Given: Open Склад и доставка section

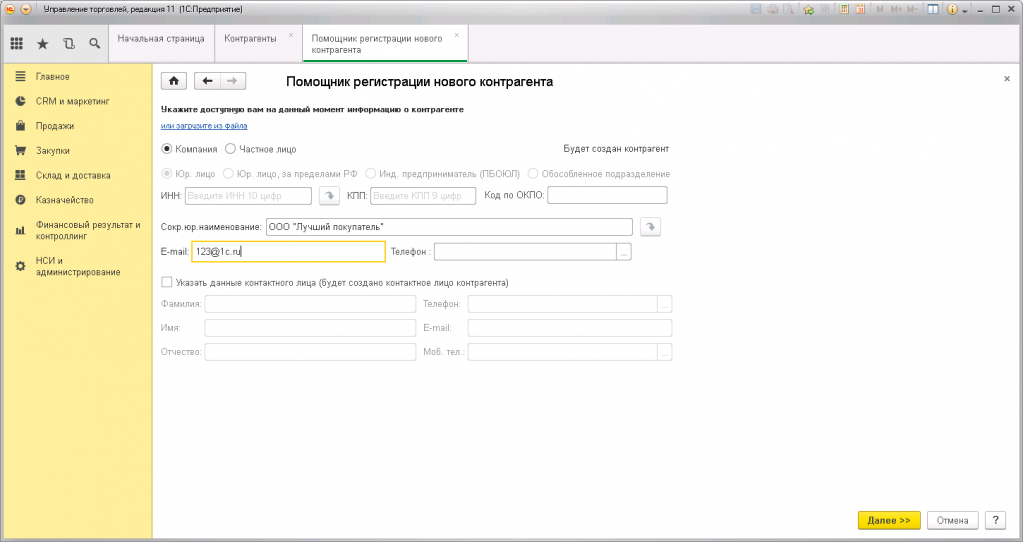Looking at the screenshot, I should click(x=73, y=175).
